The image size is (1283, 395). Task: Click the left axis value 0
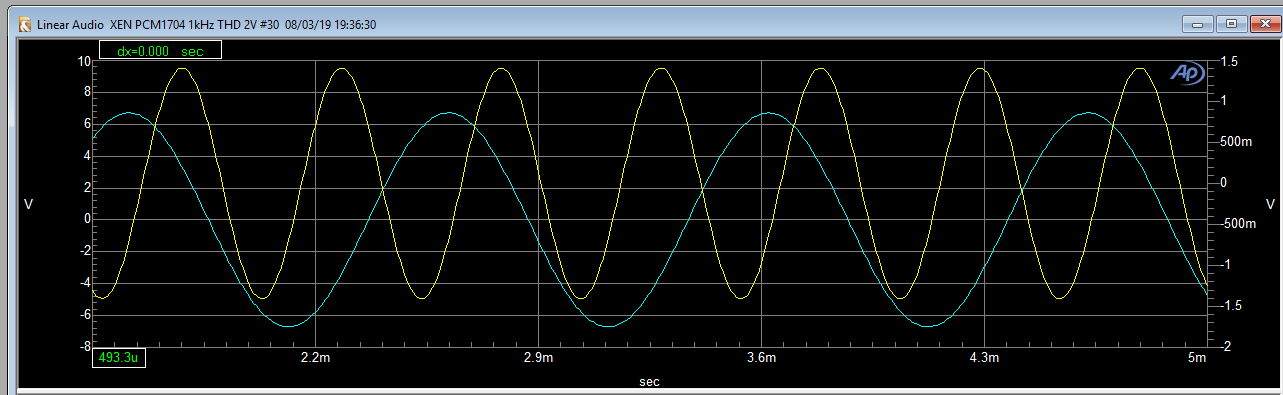[x=88, y=219]
